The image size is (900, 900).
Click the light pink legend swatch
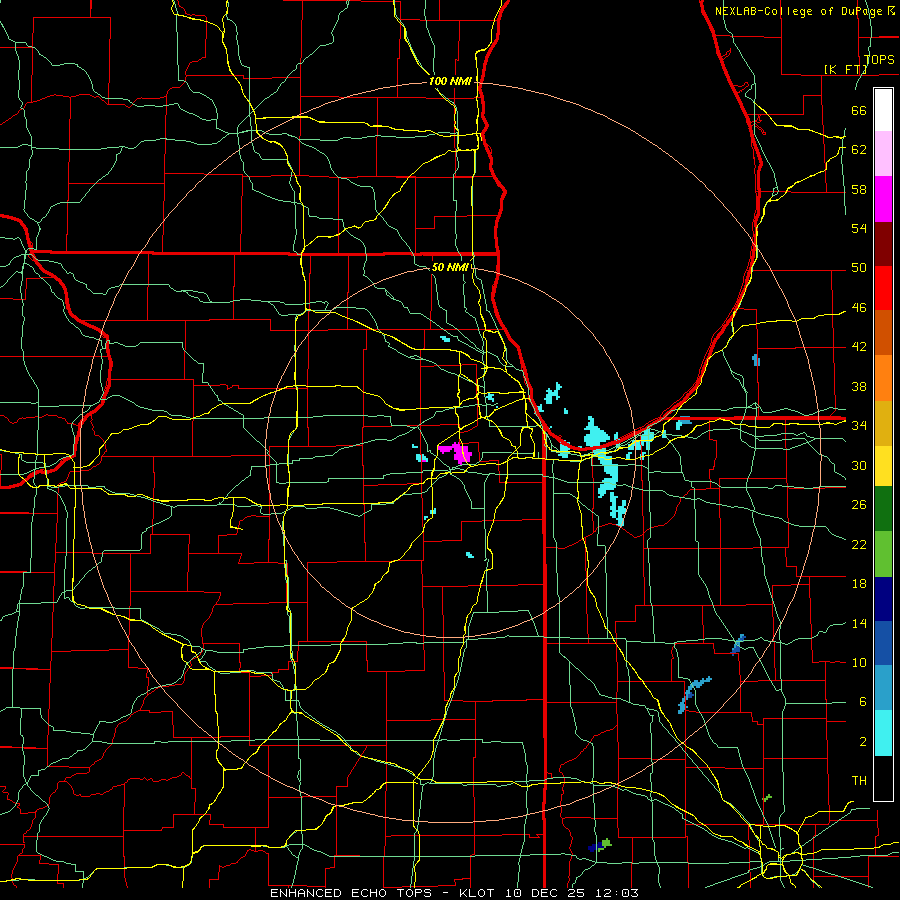tap(883, 154)
